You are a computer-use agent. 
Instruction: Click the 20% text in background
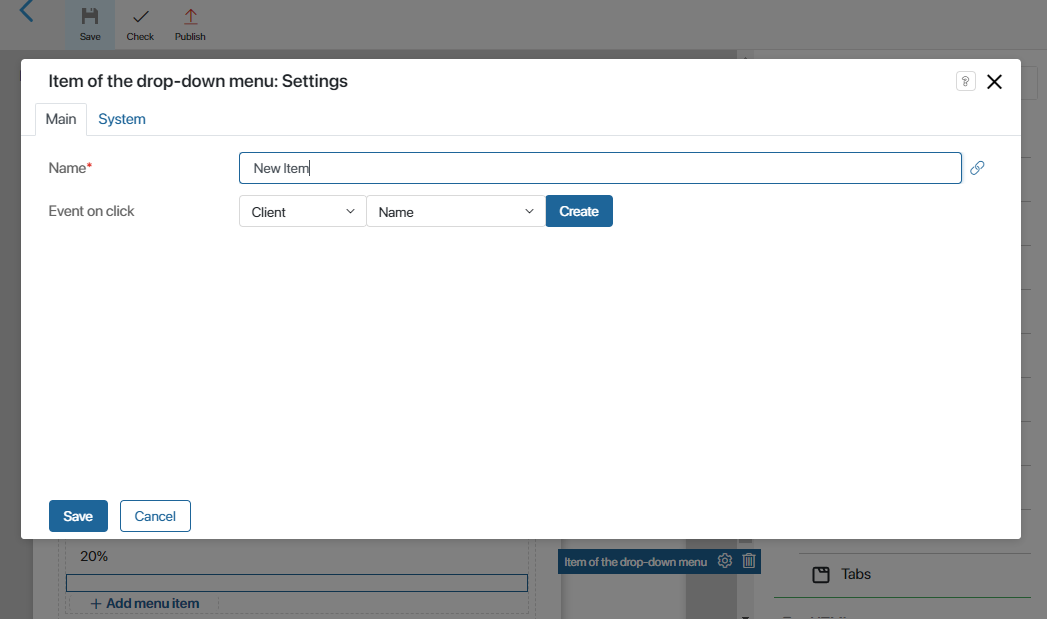coord(94,556)
